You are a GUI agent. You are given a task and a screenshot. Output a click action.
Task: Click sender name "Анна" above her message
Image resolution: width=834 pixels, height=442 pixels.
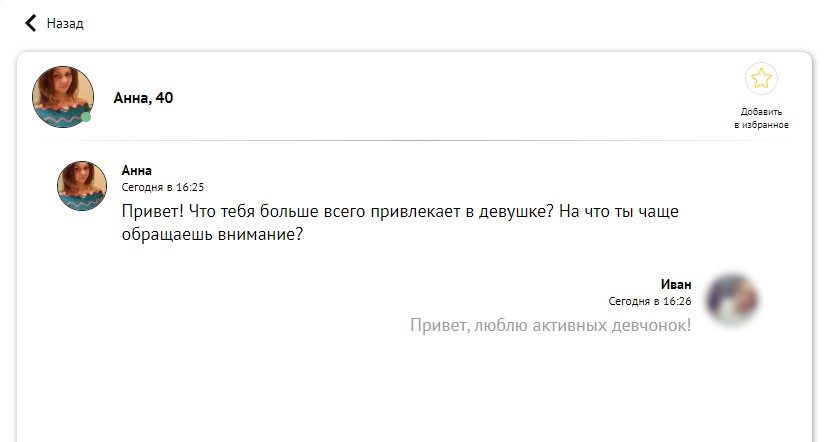click(137, 170)
